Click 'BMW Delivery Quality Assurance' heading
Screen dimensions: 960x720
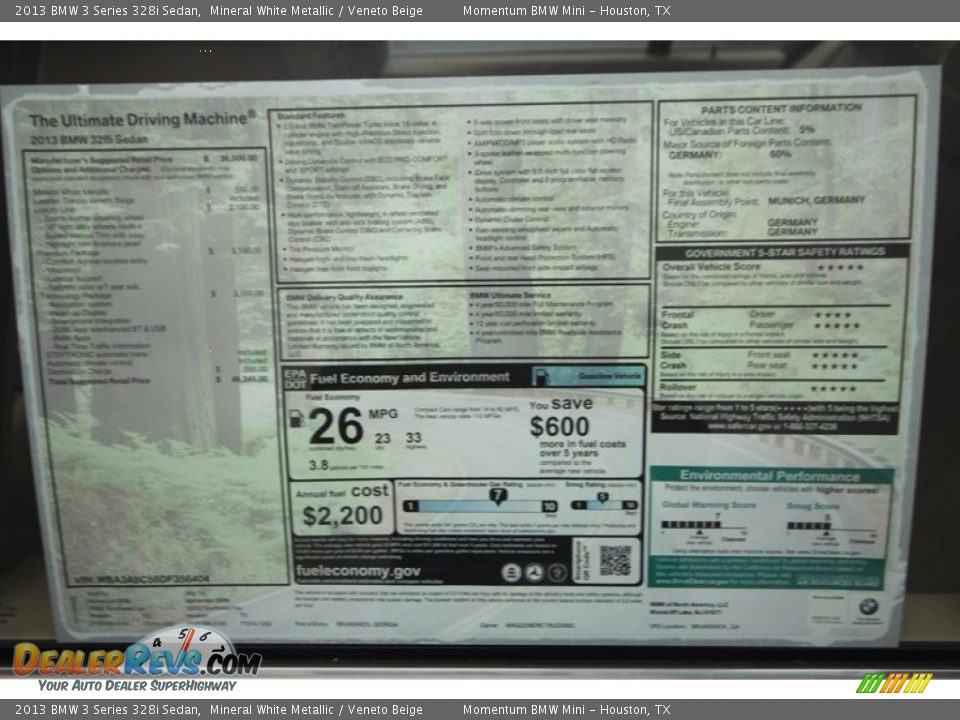[345, 297]
